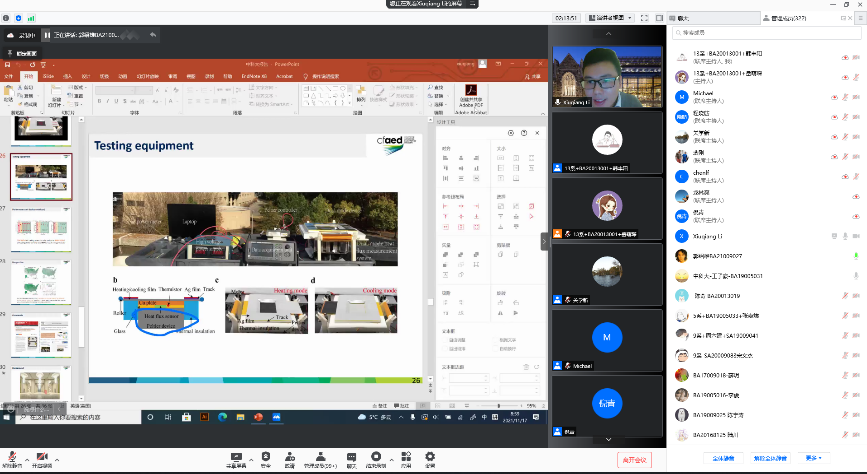Click the mute all button
867x474 pixels.
click(725, 458)
